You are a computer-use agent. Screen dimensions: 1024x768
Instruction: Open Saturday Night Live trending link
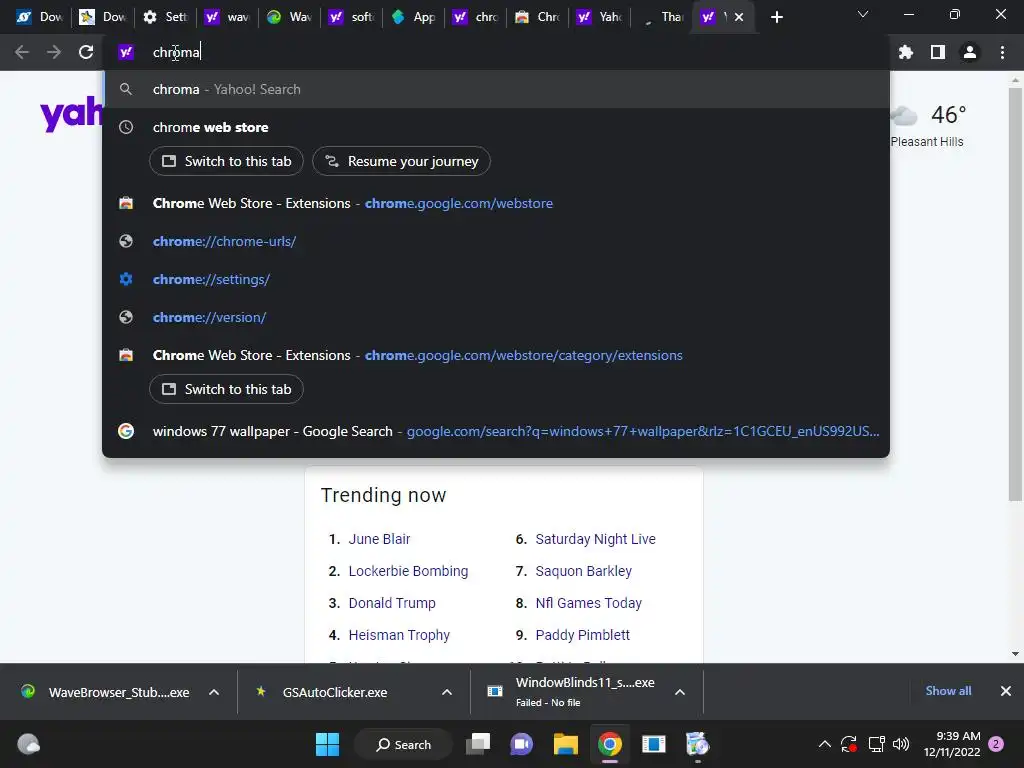[596, 539]
